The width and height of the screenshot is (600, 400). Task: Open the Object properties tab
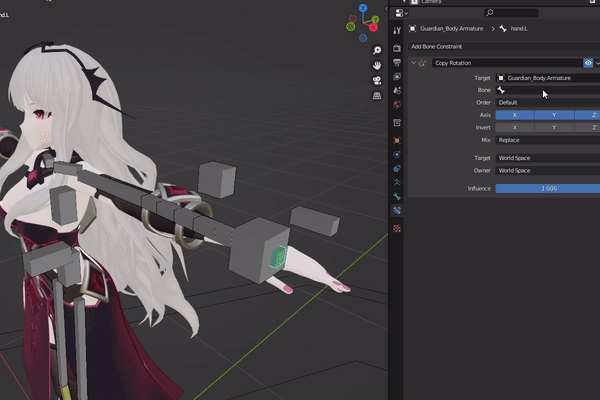tap(397, 140)
